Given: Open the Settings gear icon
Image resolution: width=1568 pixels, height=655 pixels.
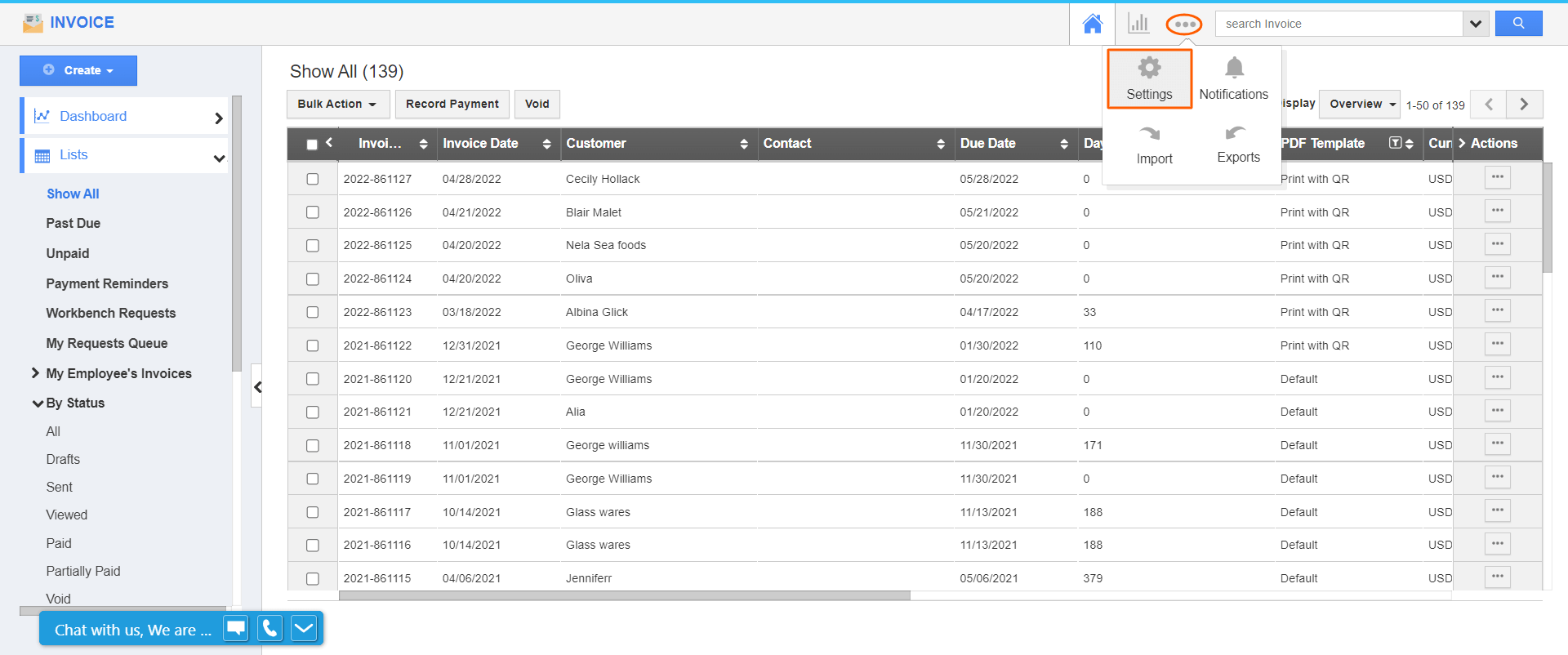Looking at the screenshot, I should pyautogui.click(x=1149, y=69).
